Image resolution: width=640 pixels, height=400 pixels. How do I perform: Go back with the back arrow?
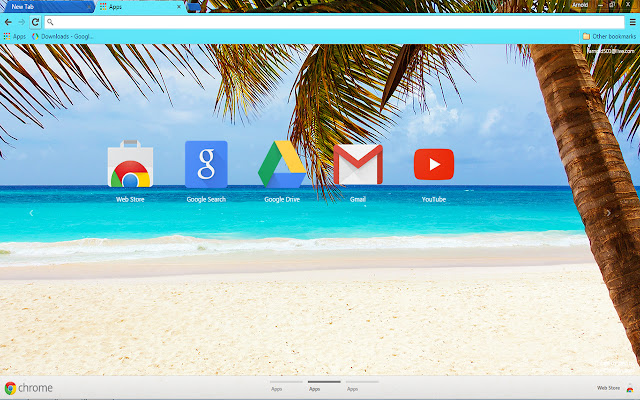point(9,22)
